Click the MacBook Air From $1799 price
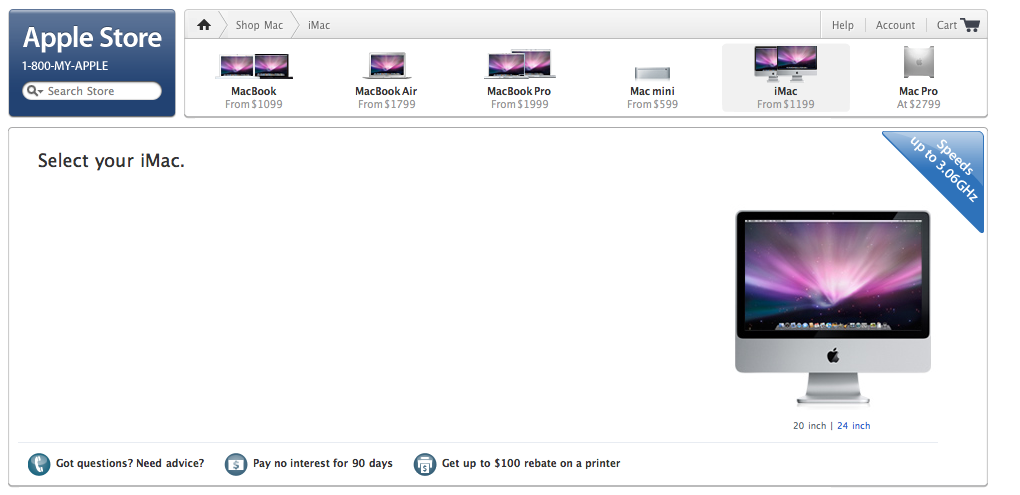Screen dimensions: 1020x495 (x=386, y=104)
